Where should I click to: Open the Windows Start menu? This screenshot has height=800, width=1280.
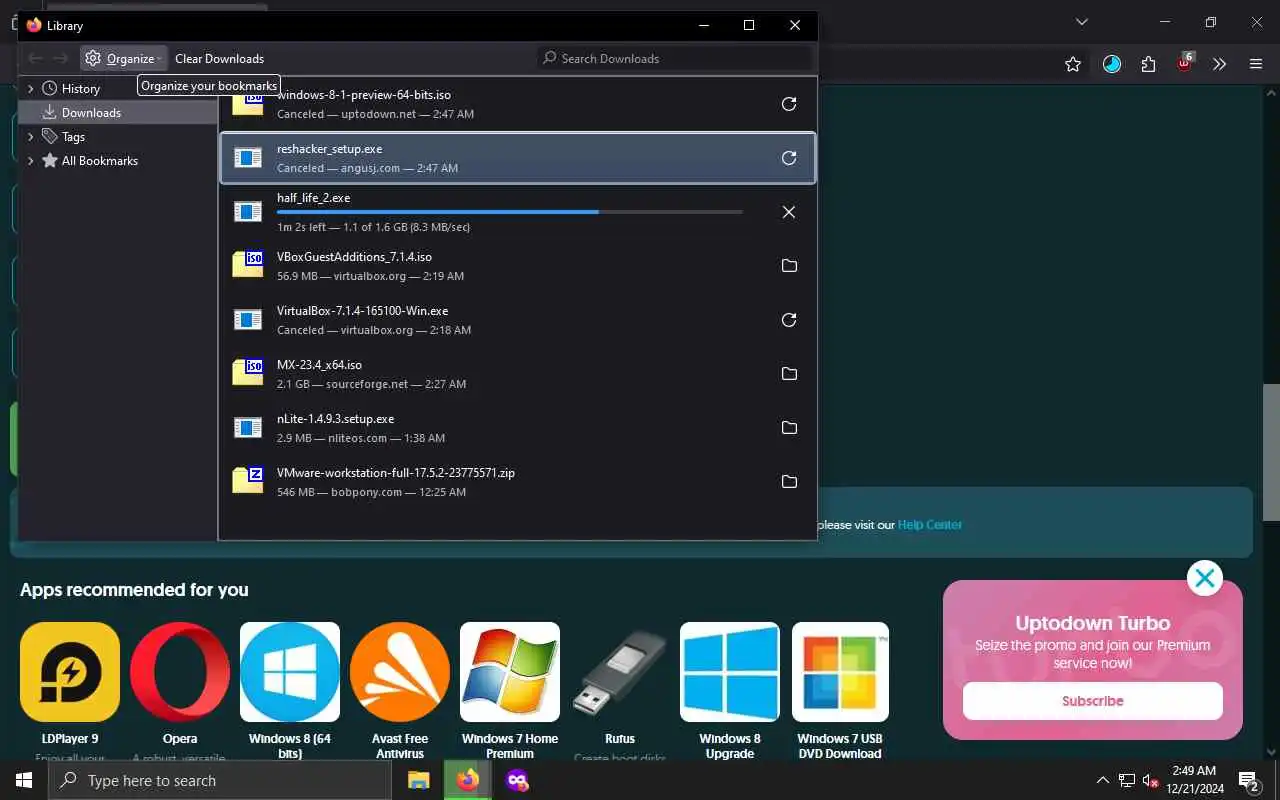tap(23, 780)
